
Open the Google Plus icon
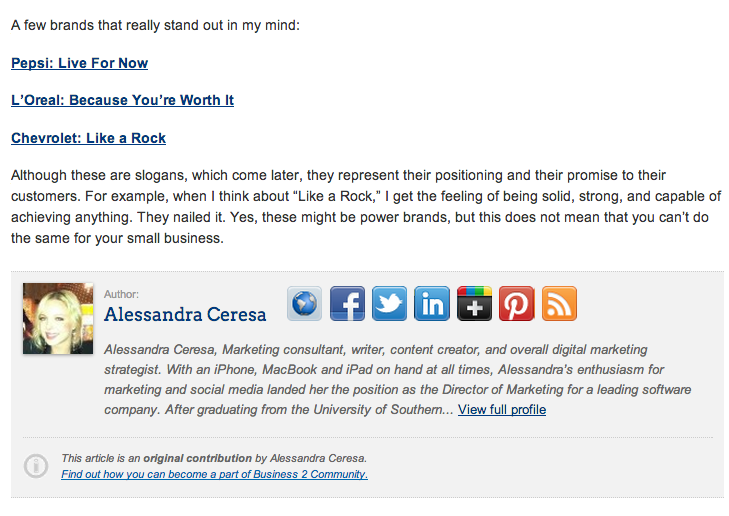point(474,304)
